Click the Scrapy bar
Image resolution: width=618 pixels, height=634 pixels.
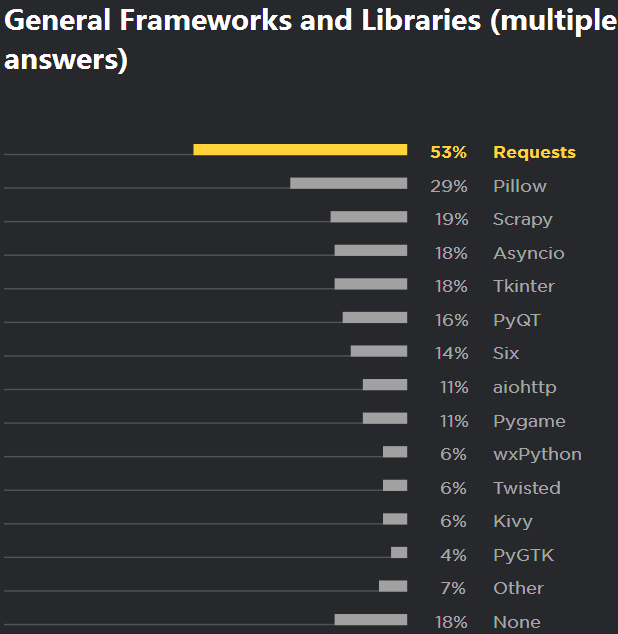pos(368,217)
